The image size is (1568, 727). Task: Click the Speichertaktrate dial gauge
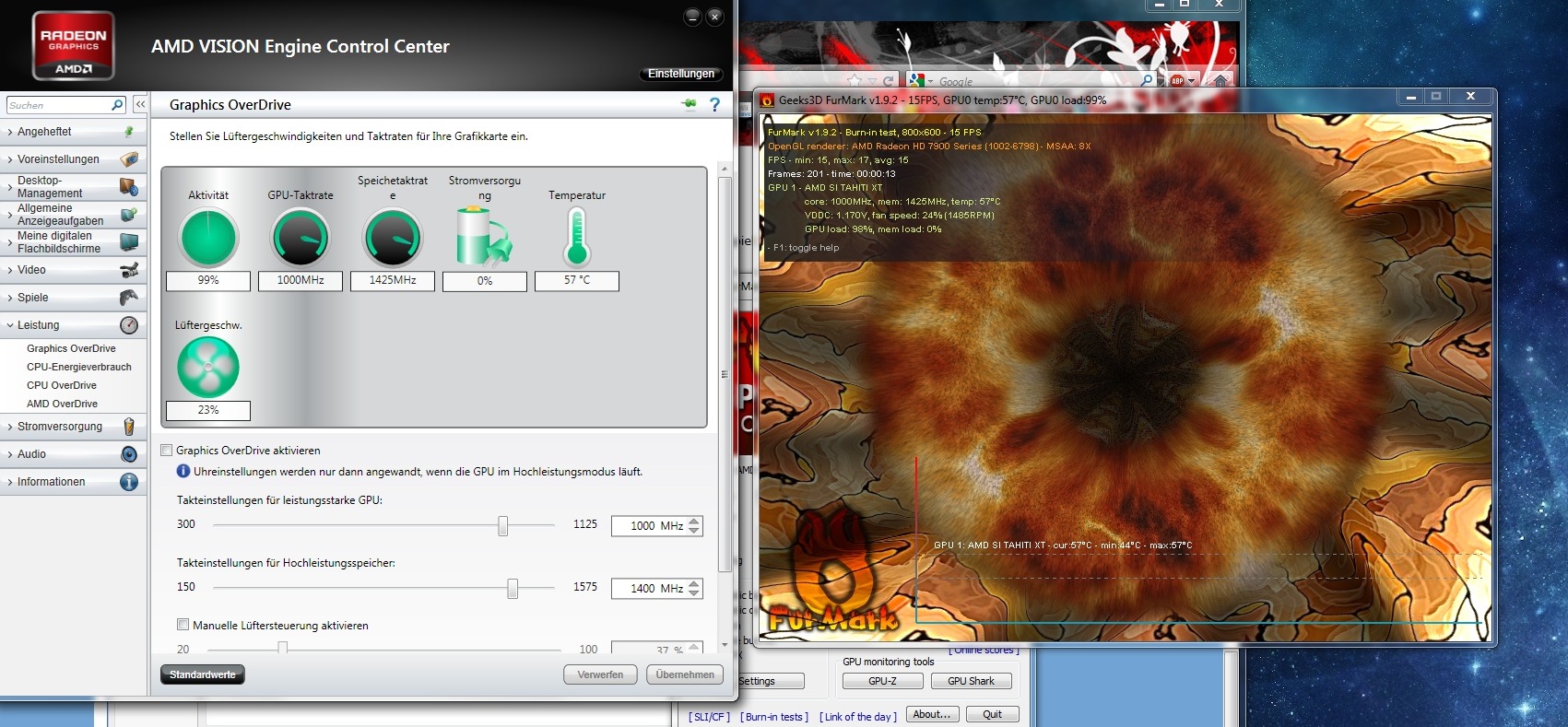[x=393, y=238]
